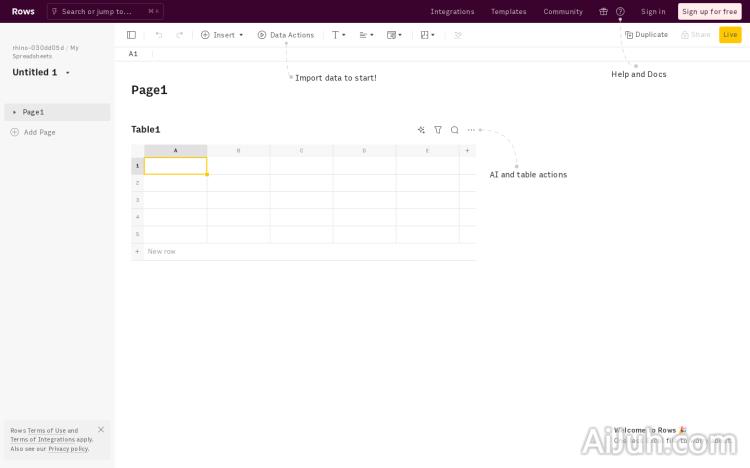Expand the Untitled 1 spreadsheet menu
The image size is (750, 468).
click(68, 73)
